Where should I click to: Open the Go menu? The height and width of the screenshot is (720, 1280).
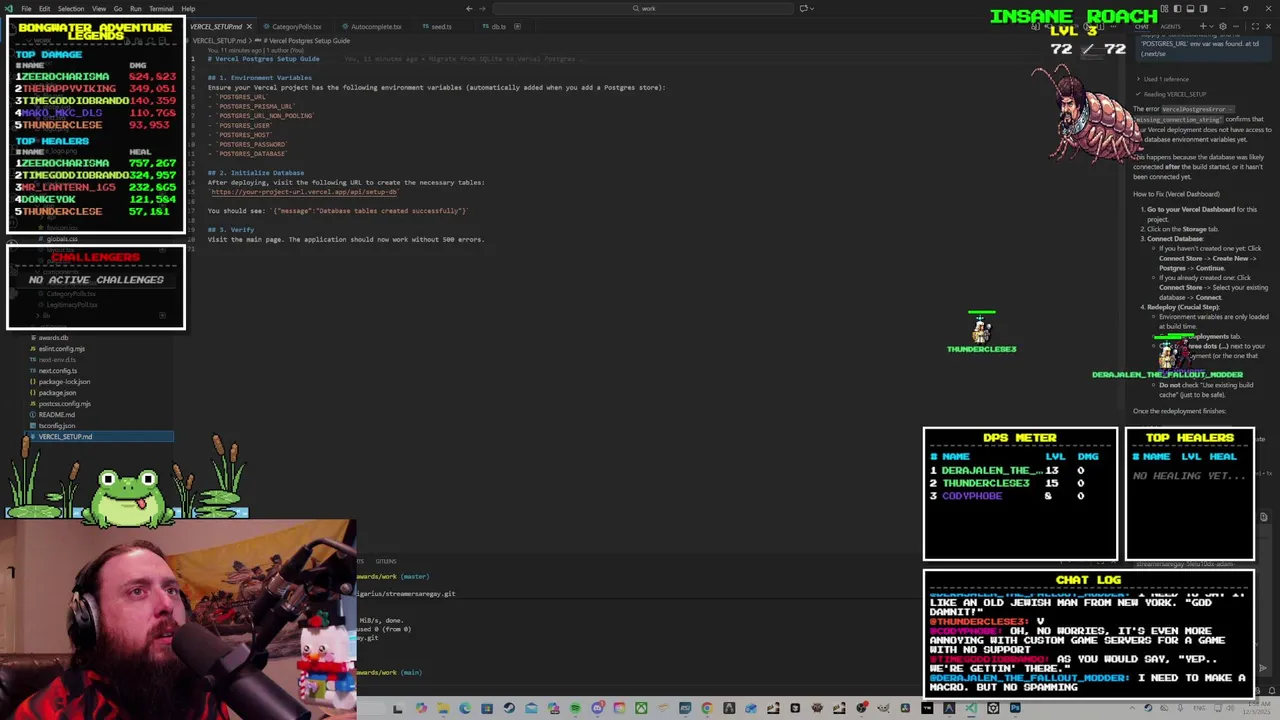click(x=118, y=8)
